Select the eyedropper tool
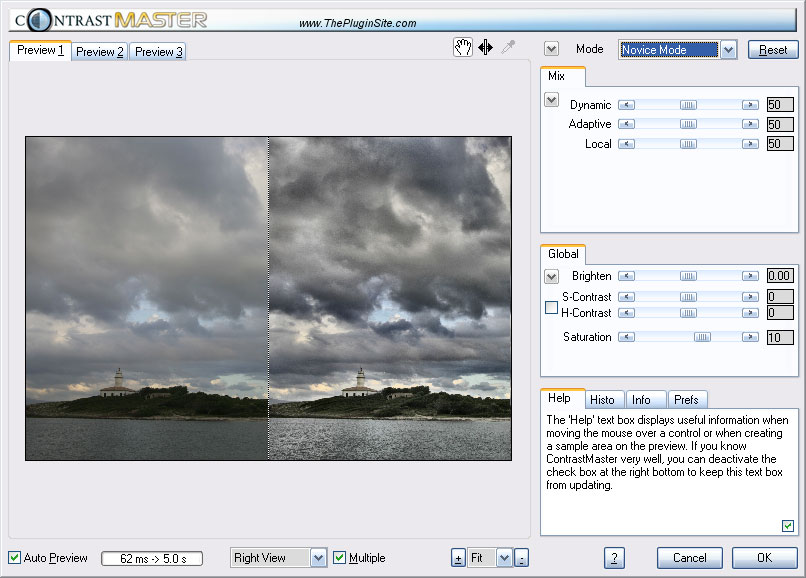The width and height of the screenshot is (806, 578). (508, 47)
